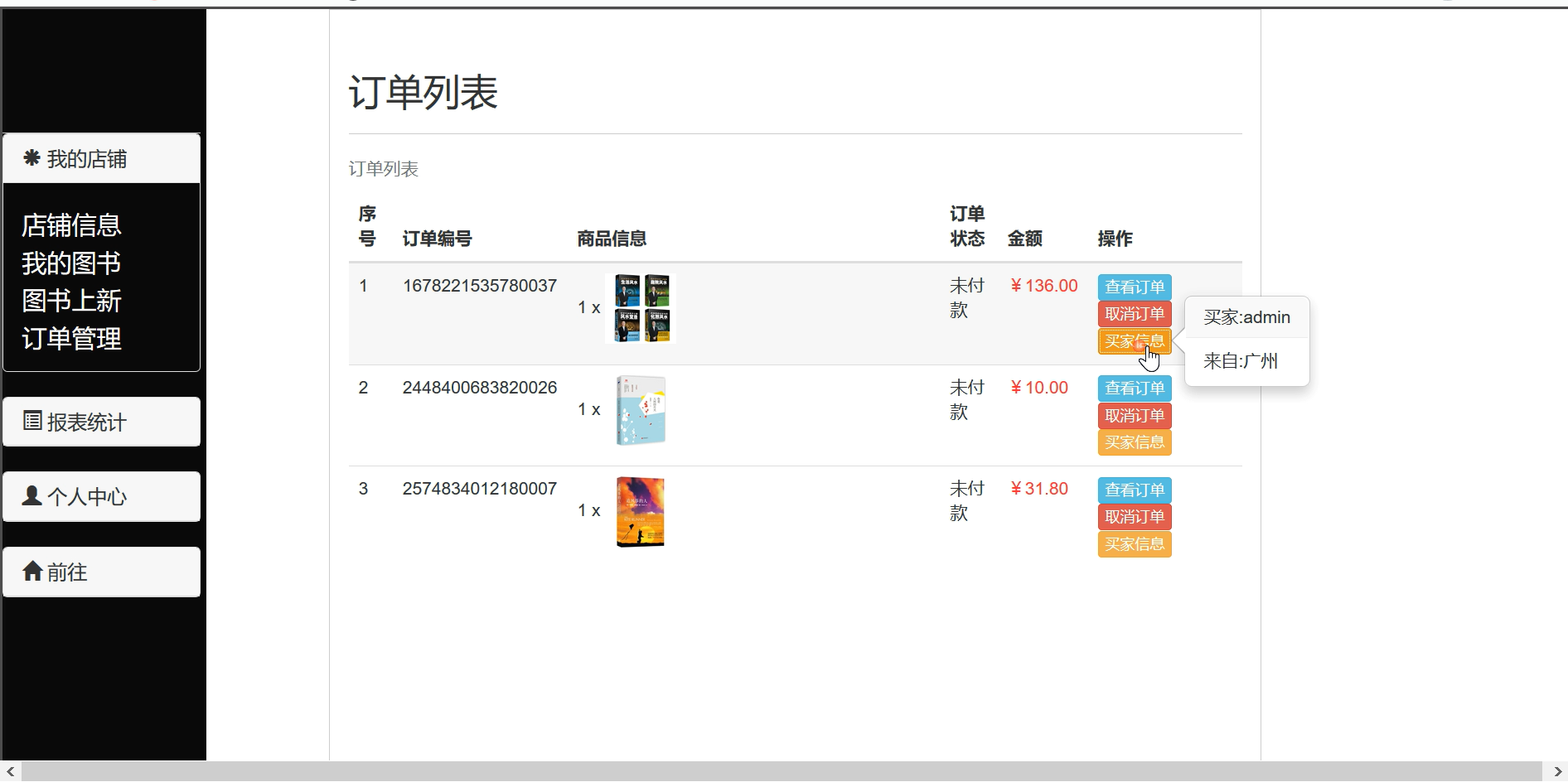
Task: Open 店铺信息 in the sidebar
Action: click(70, 224)
